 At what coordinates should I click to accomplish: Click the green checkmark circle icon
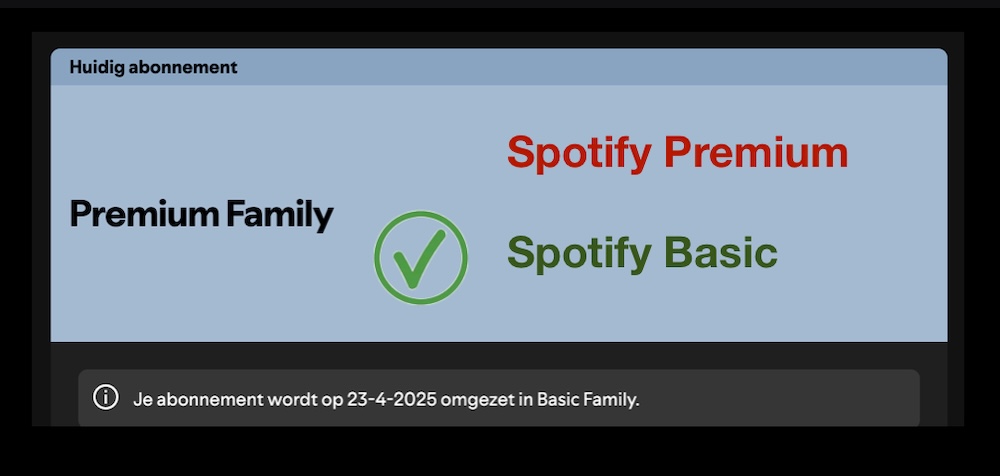421,258
